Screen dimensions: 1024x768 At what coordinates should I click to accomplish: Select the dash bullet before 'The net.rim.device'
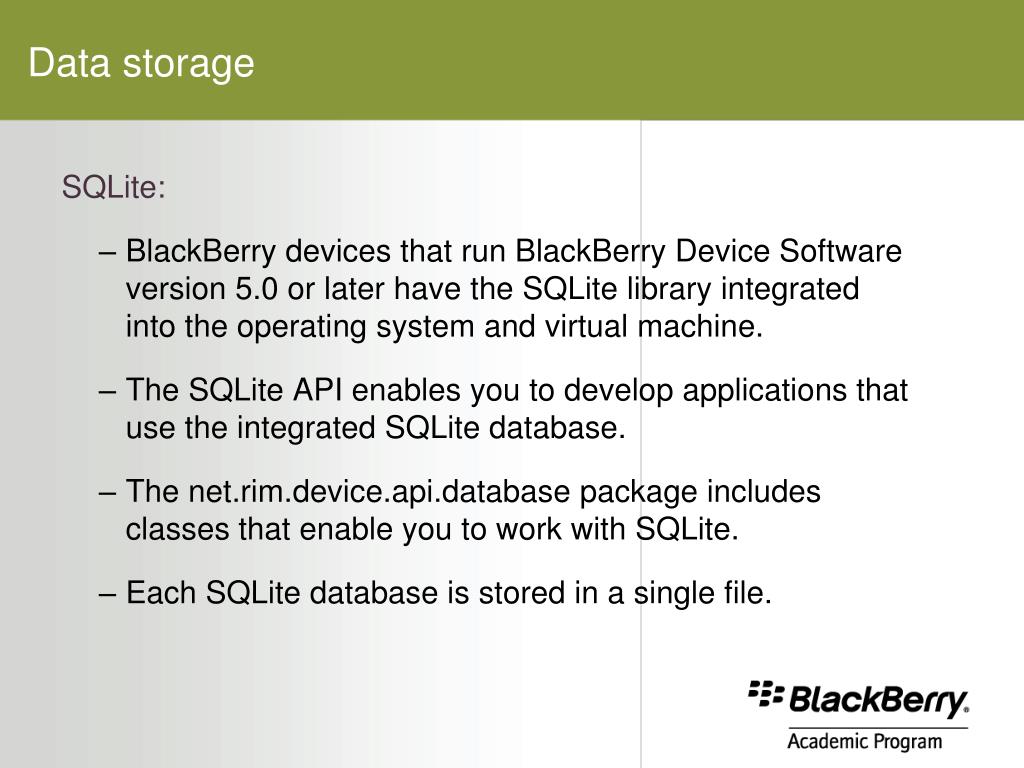pos(107,493)
